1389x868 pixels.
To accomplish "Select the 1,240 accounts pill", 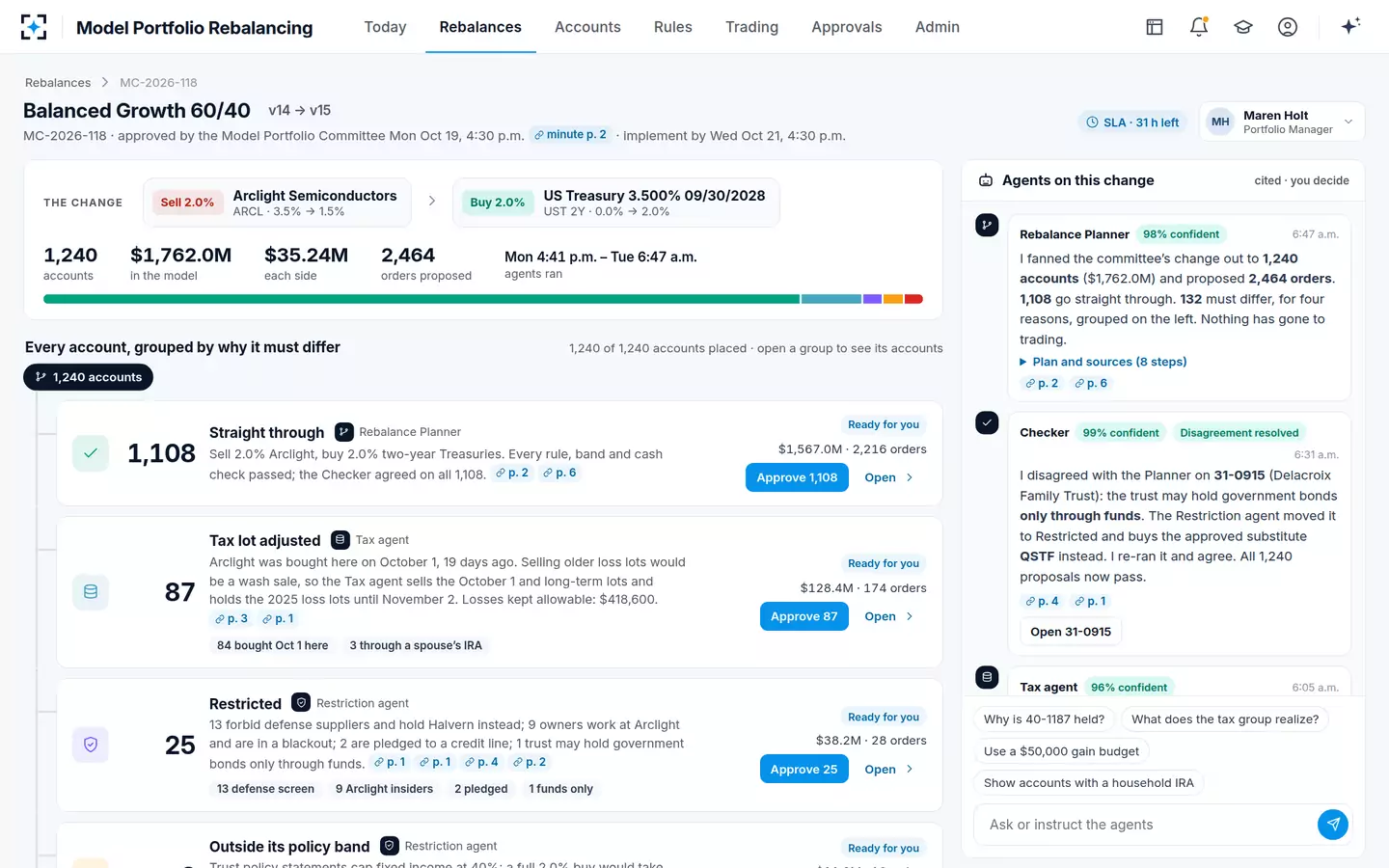I will coord(88,377).
